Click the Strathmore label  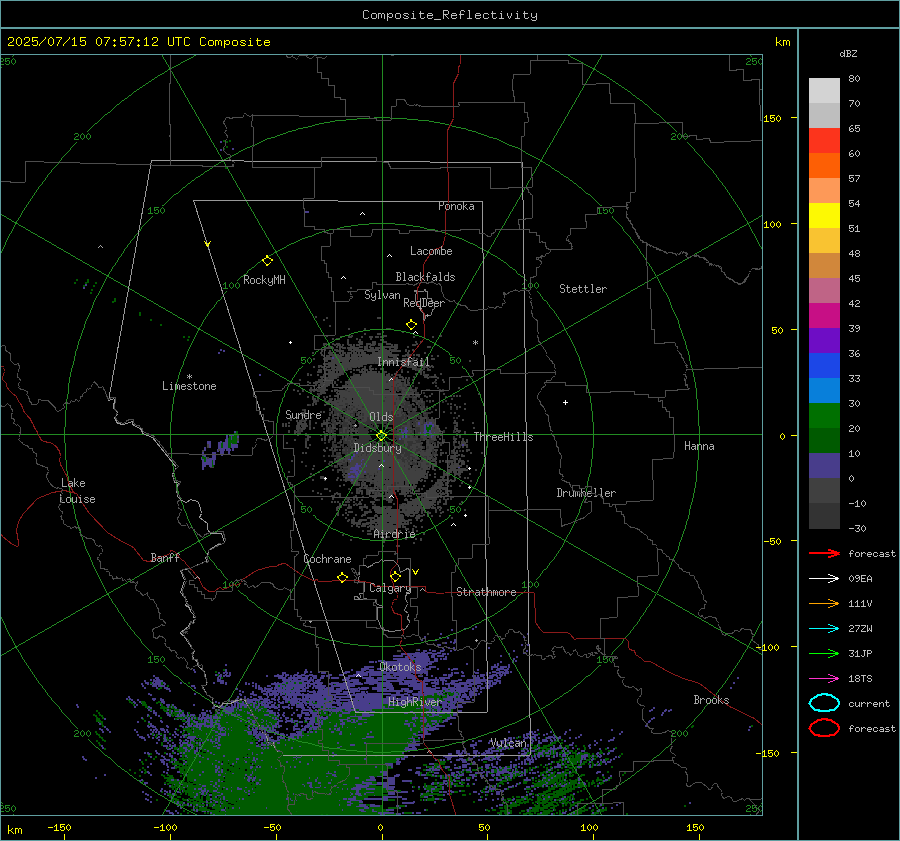pyautogui.click(x=486, y=592)
